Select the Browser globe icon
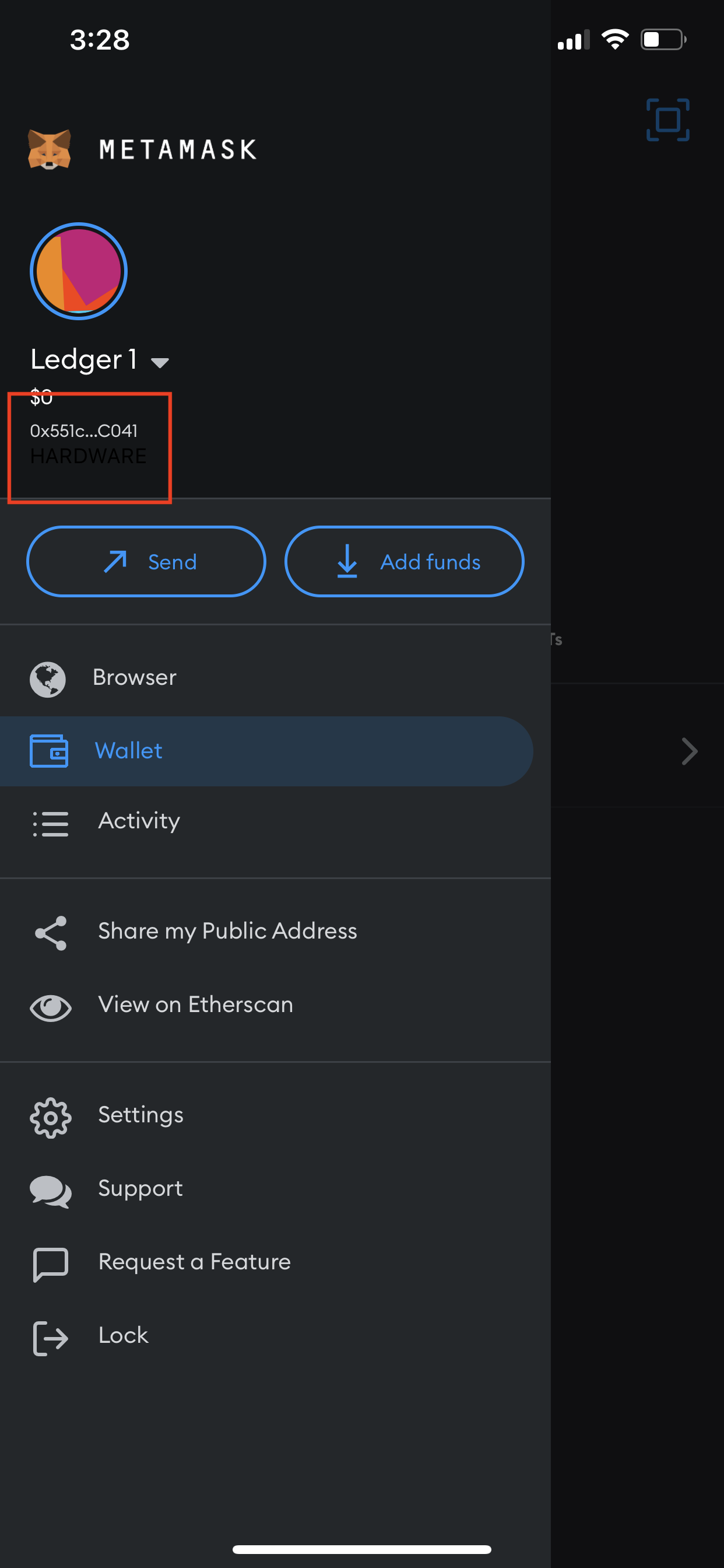Image resolution: width=724 pixels, height=1568 pixels. coord(47,678)
